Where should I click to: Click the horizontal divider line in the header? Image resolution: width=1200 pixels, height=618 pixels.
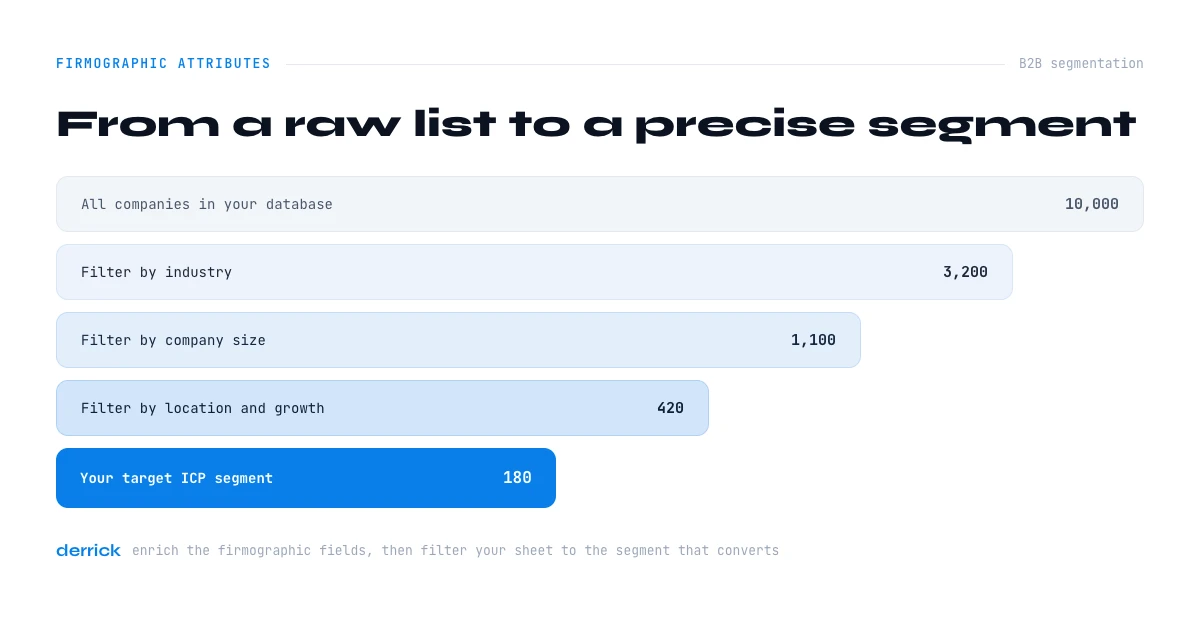pyautogui.click(x=645, y=64)
